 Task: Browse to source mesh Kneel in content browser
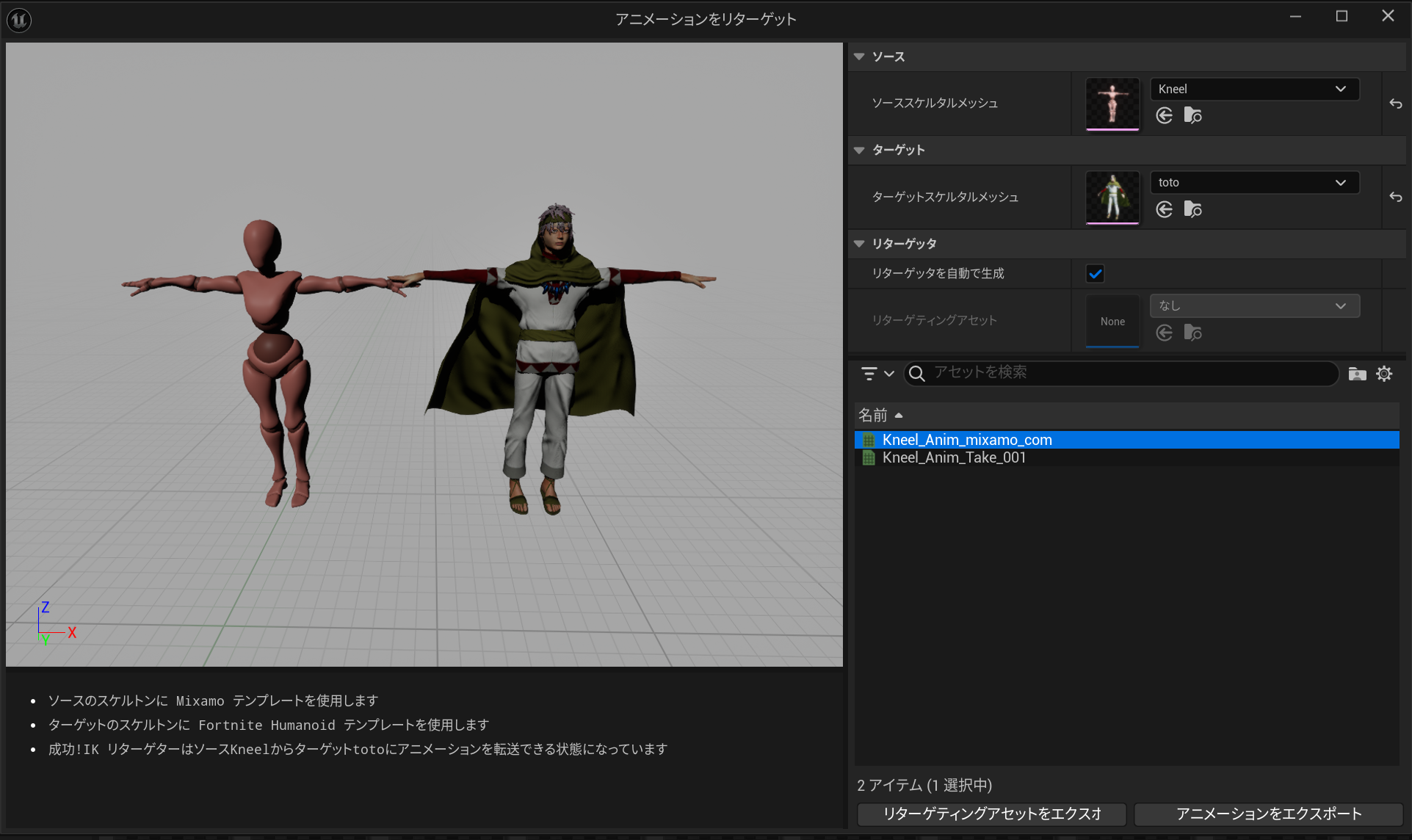(x=1192, y=116)
